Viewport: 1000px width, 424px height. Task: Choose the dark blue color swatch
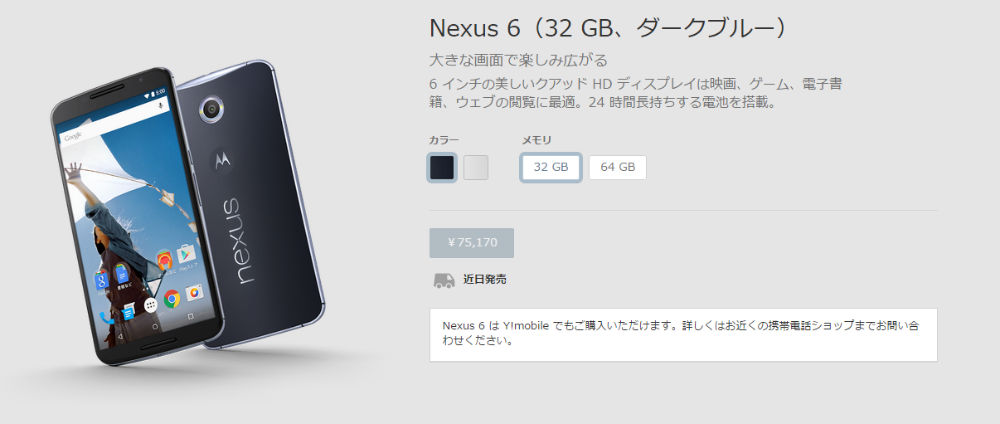click(x=442, y=168)
